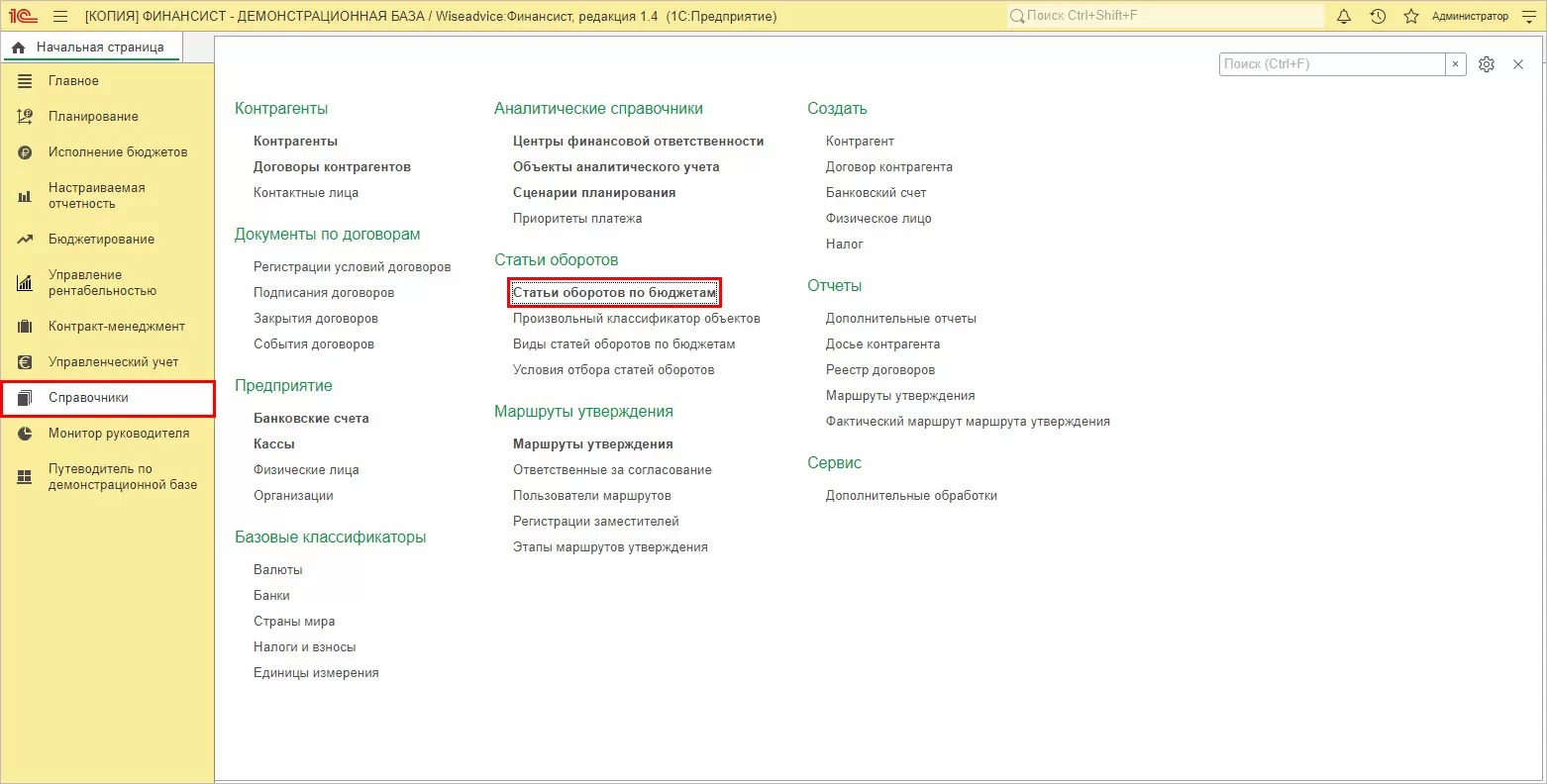
Task: Open Налоги и взносы
Action: (x=305, y=647)
